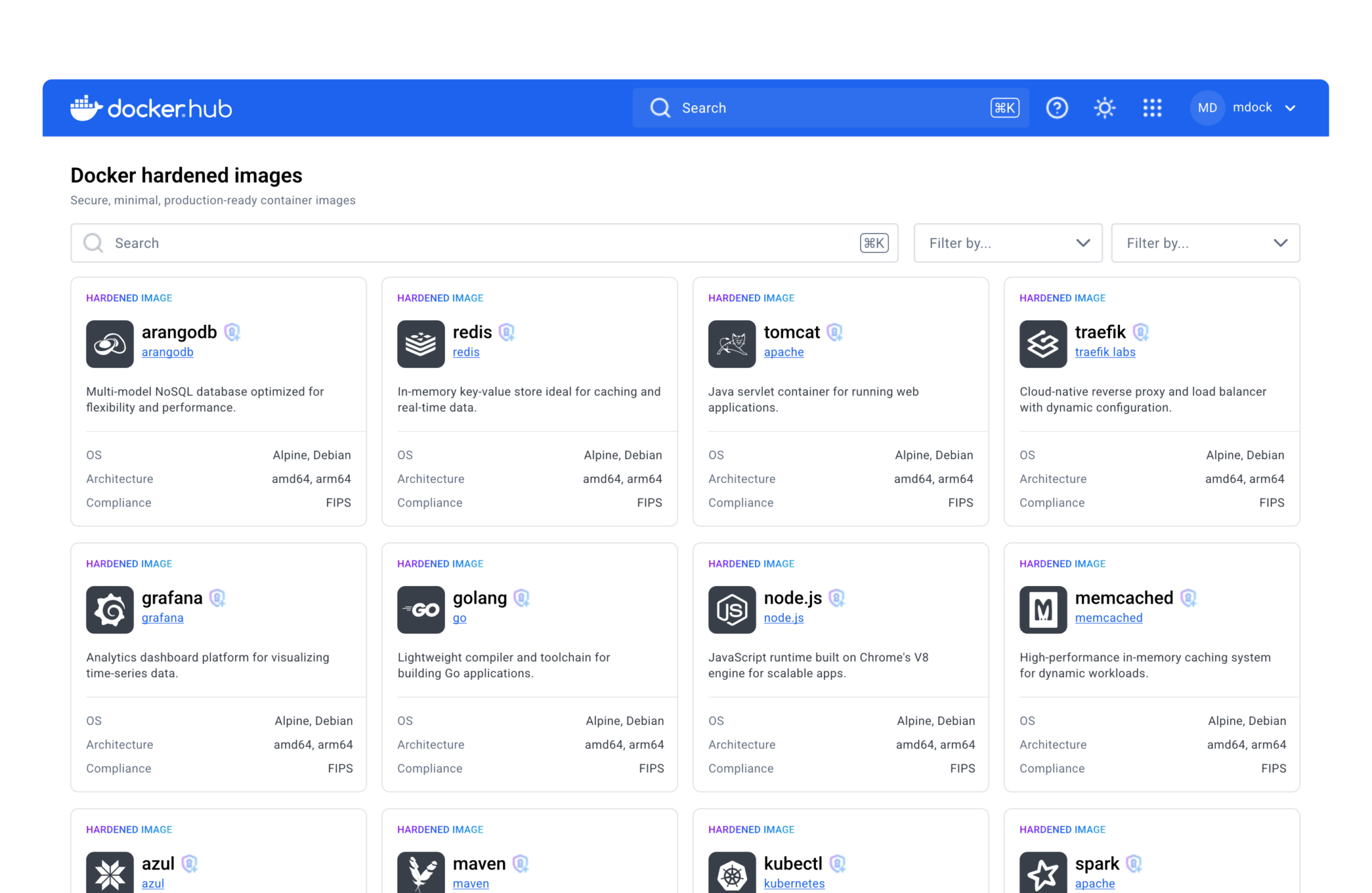Open the traefik labs publisher link
This screenshot has width=1372, height=893.
(x=1105, y=352)
